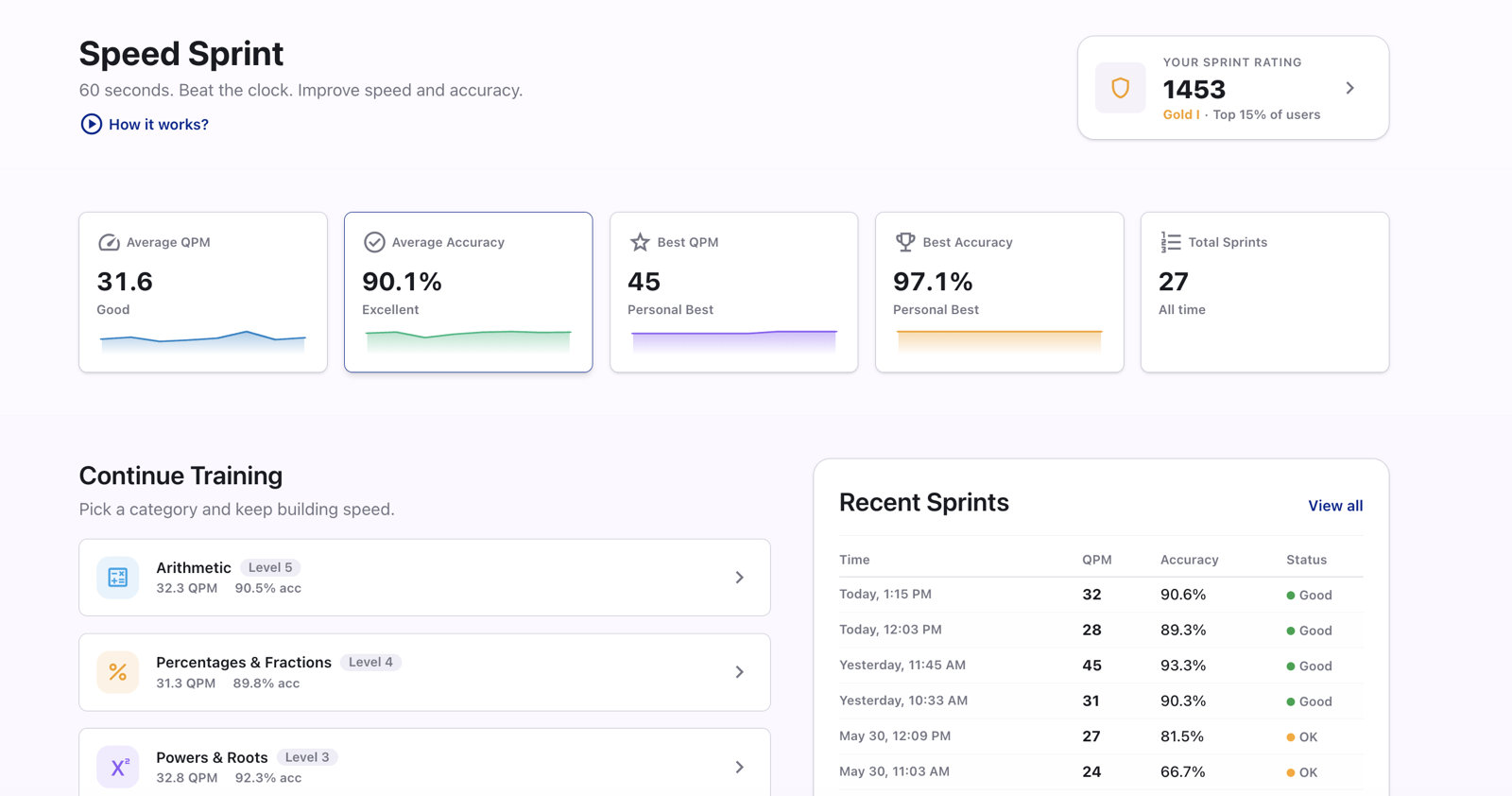
Task: Click the 93.3% accuracy value
Action: pyautogui.click(x=1183, y=666)
